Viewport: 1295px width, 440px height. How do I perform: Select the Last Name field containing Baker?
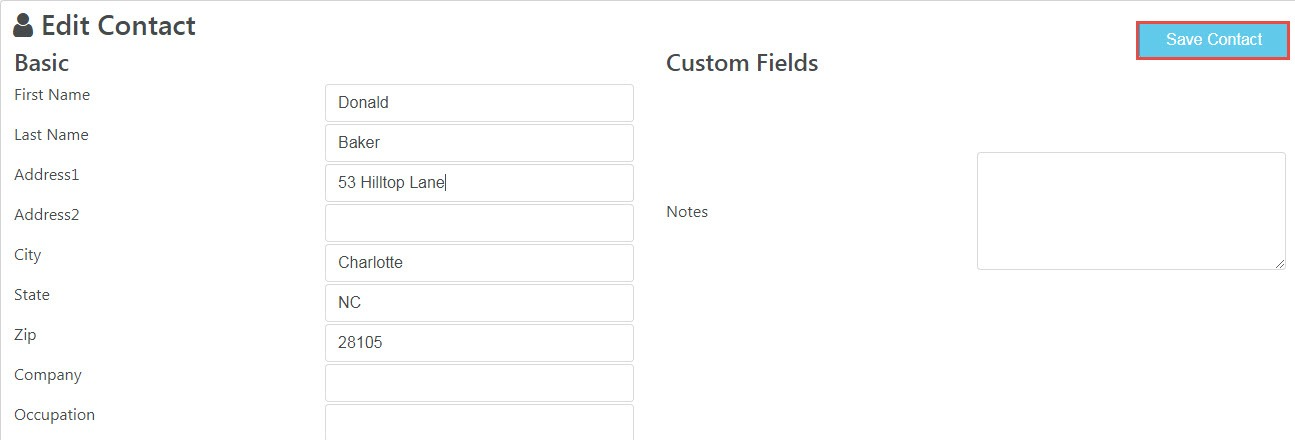[x=479, y=143]
